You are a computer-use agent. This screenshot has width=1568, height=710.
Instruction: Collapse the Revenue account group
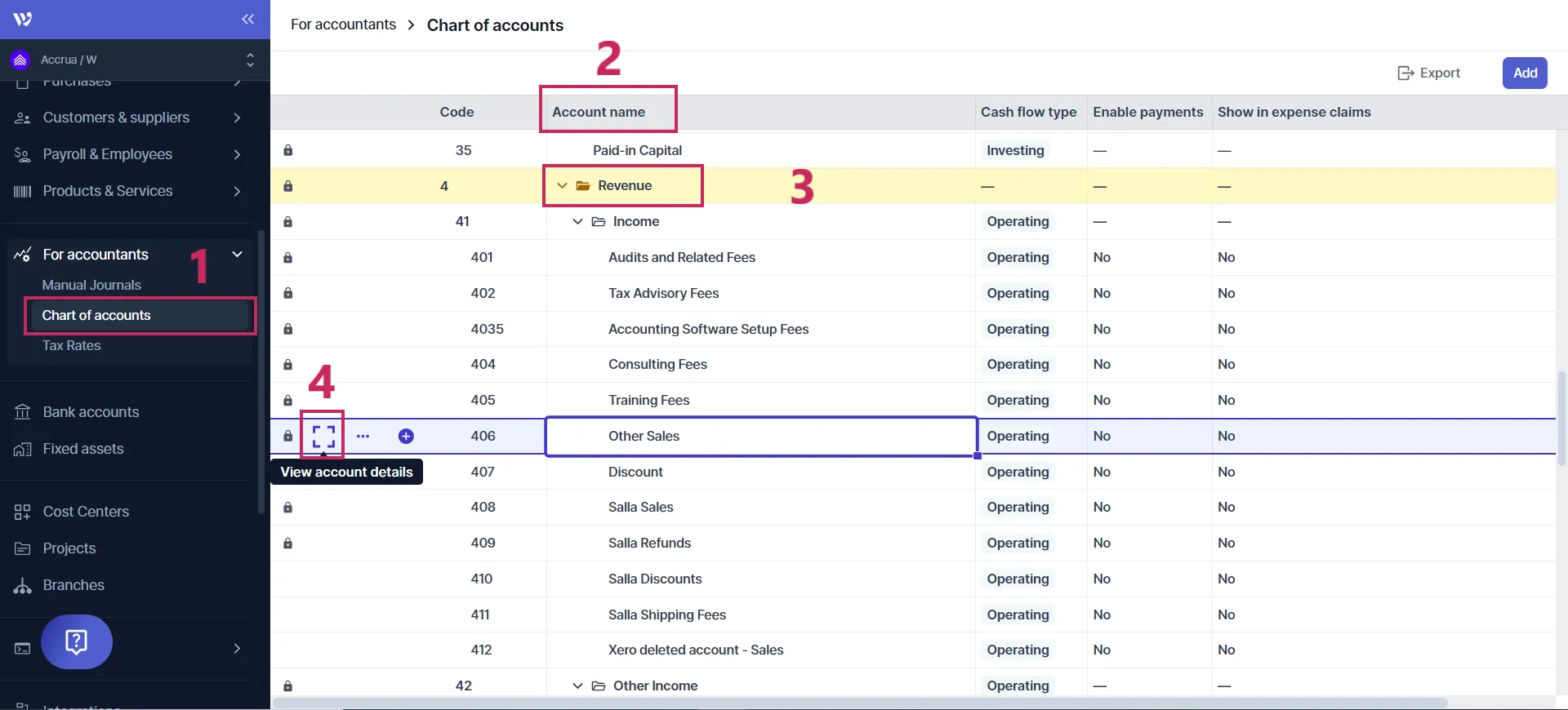pos(562,186)
